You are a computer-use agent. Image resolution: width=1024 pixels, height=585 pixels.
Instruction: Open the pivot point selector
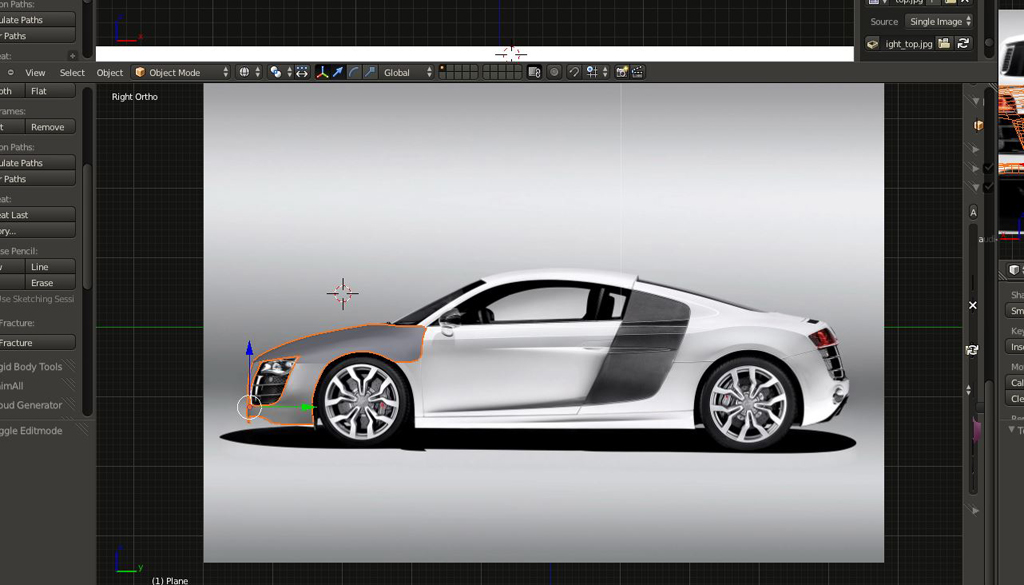pos(280,72)
